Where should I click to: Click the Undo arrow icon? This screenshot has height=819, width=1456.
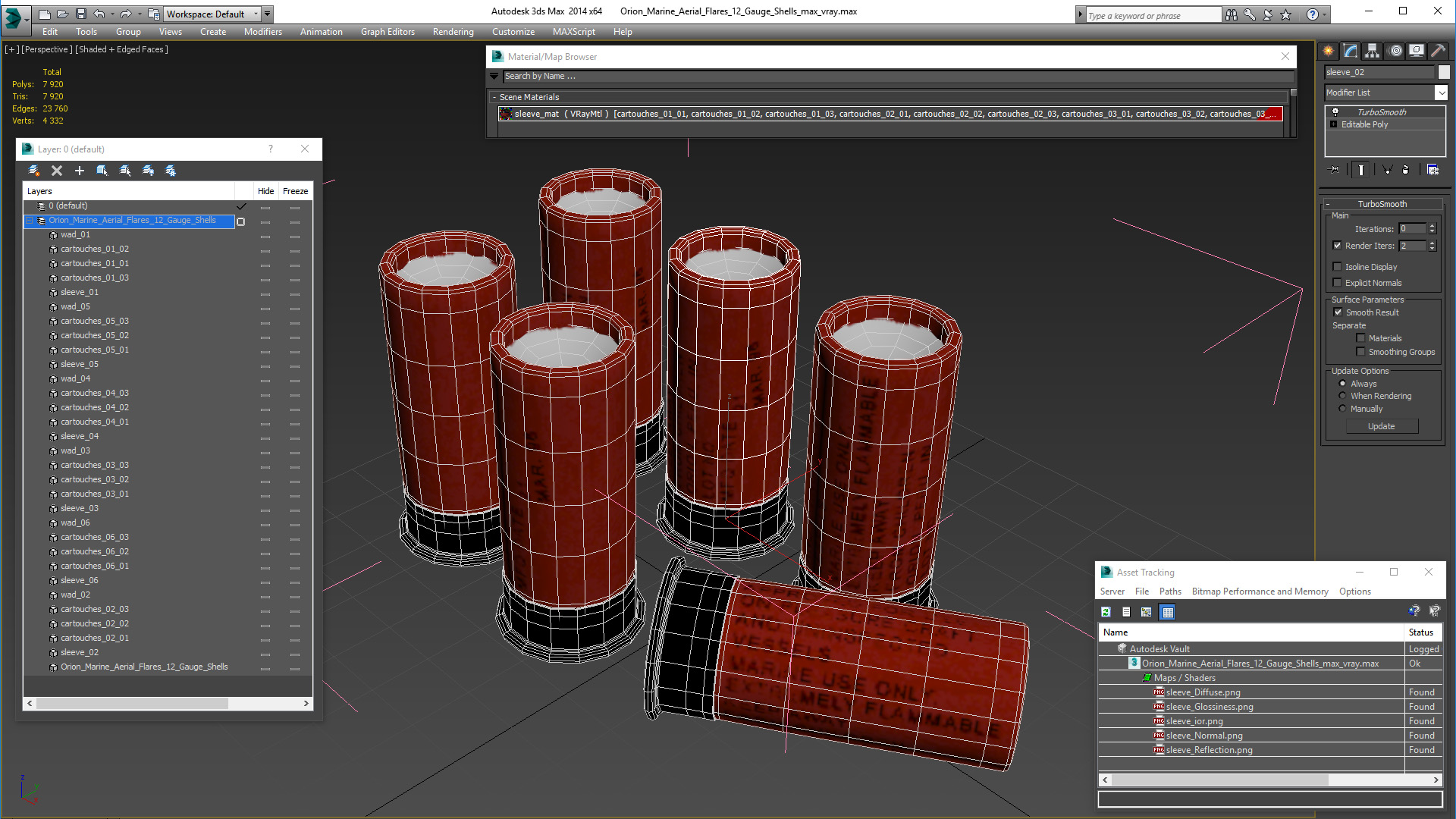coord(99,14)
